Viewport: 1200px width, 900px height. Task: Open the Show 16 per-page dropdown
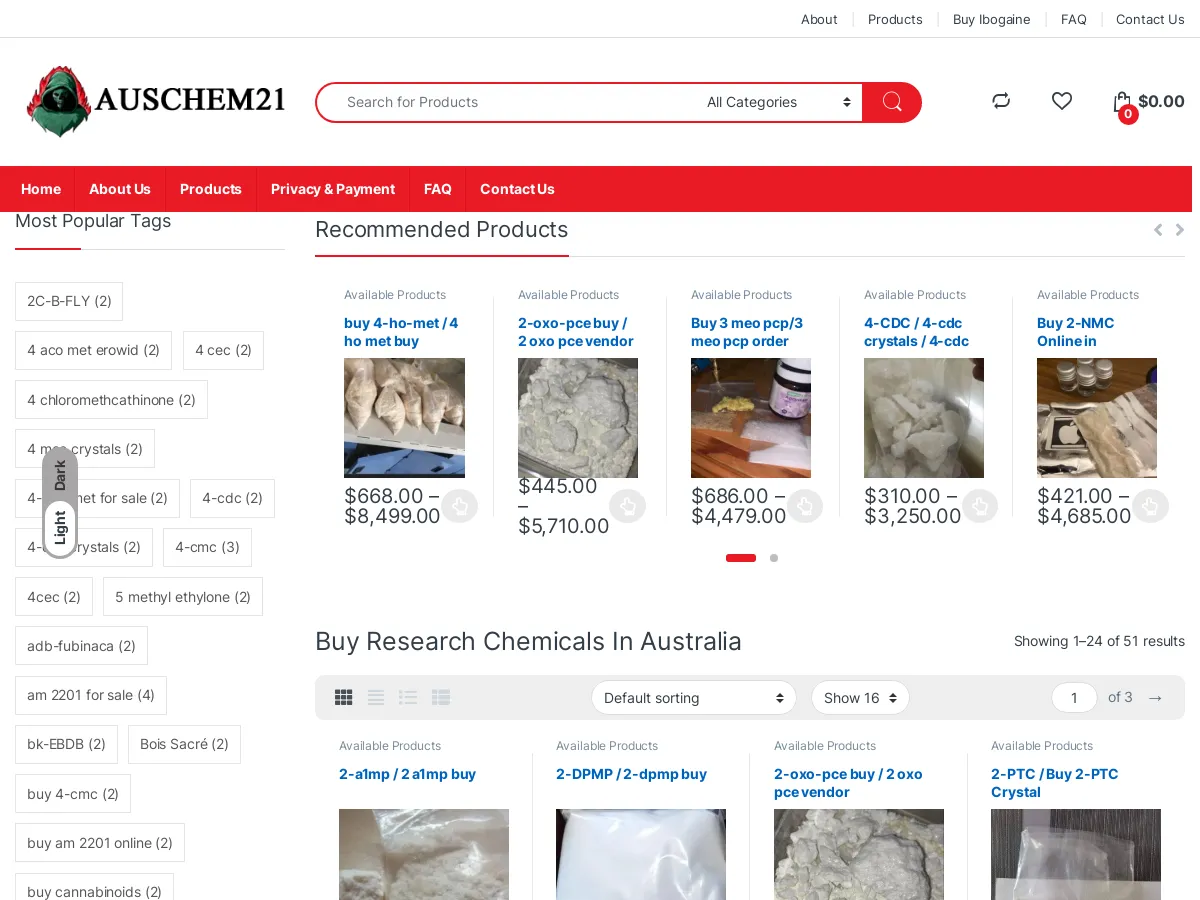click(860, 698)
